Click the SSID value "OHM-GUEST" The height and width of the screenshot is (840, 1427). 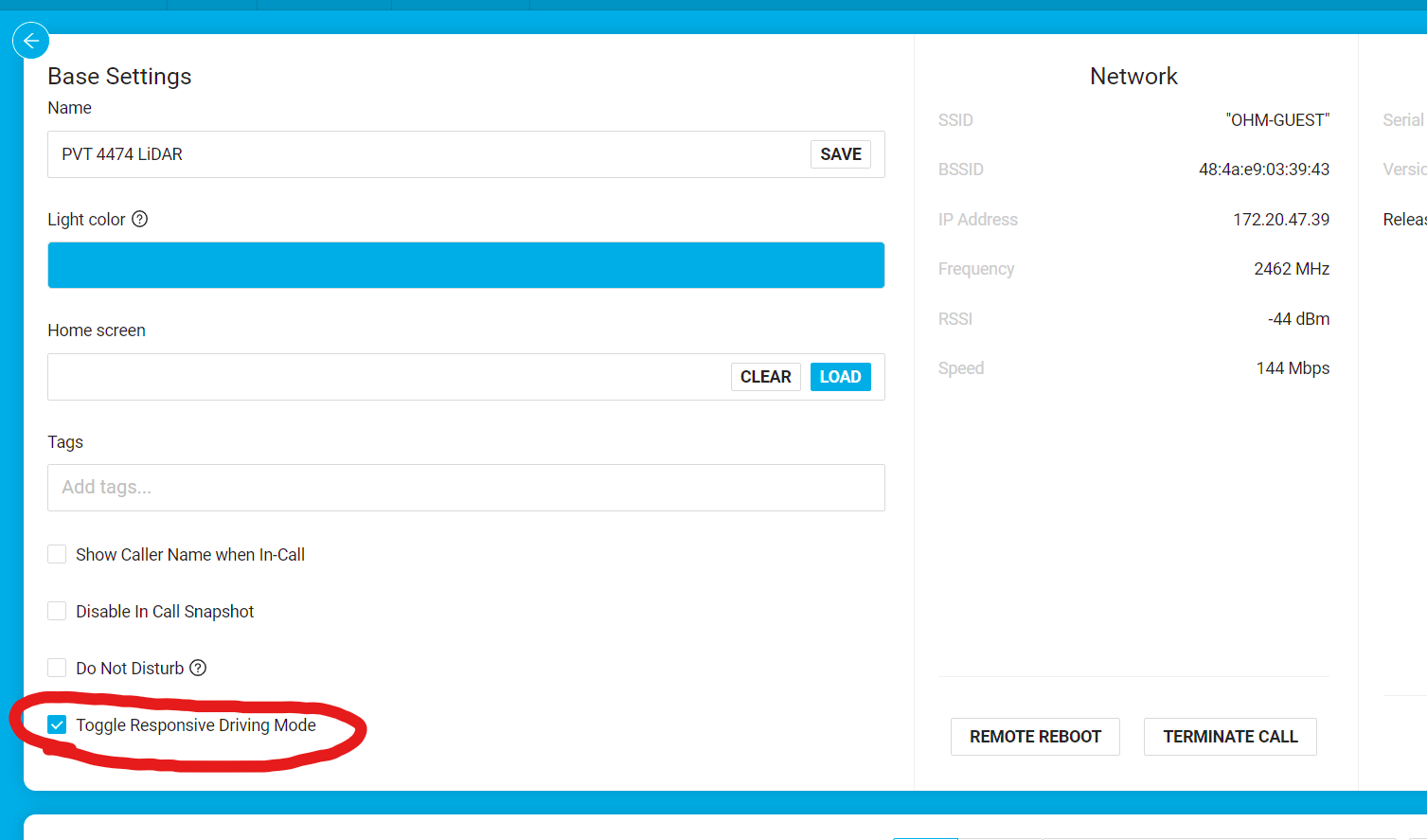click(x=1277, y=120)
